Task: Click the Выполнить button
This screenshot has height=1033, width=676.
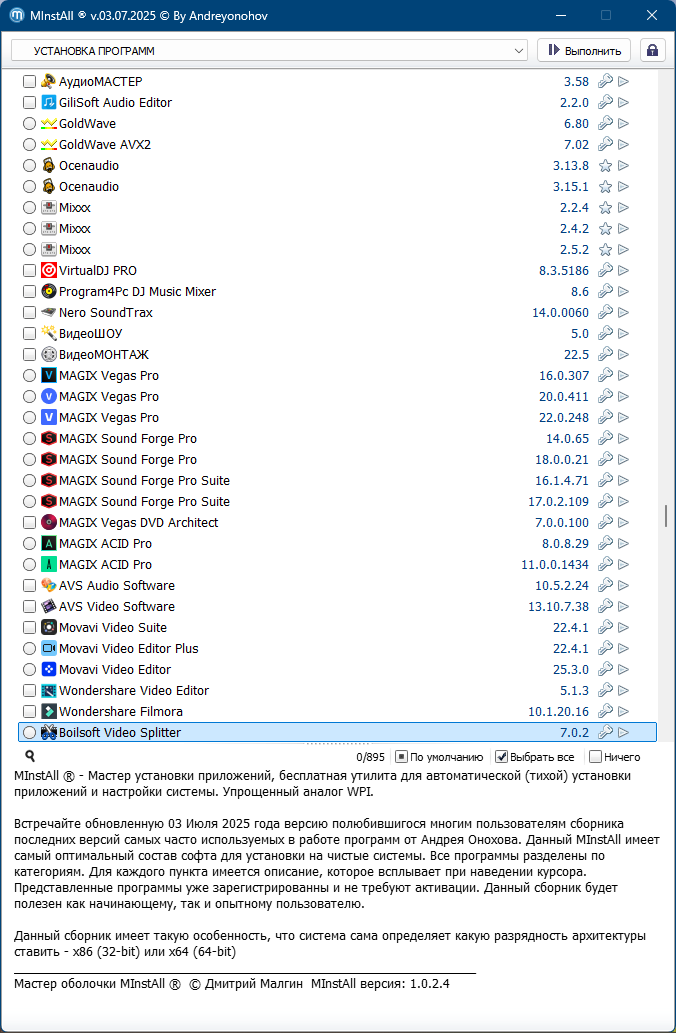Action: (x=584, y=51)
